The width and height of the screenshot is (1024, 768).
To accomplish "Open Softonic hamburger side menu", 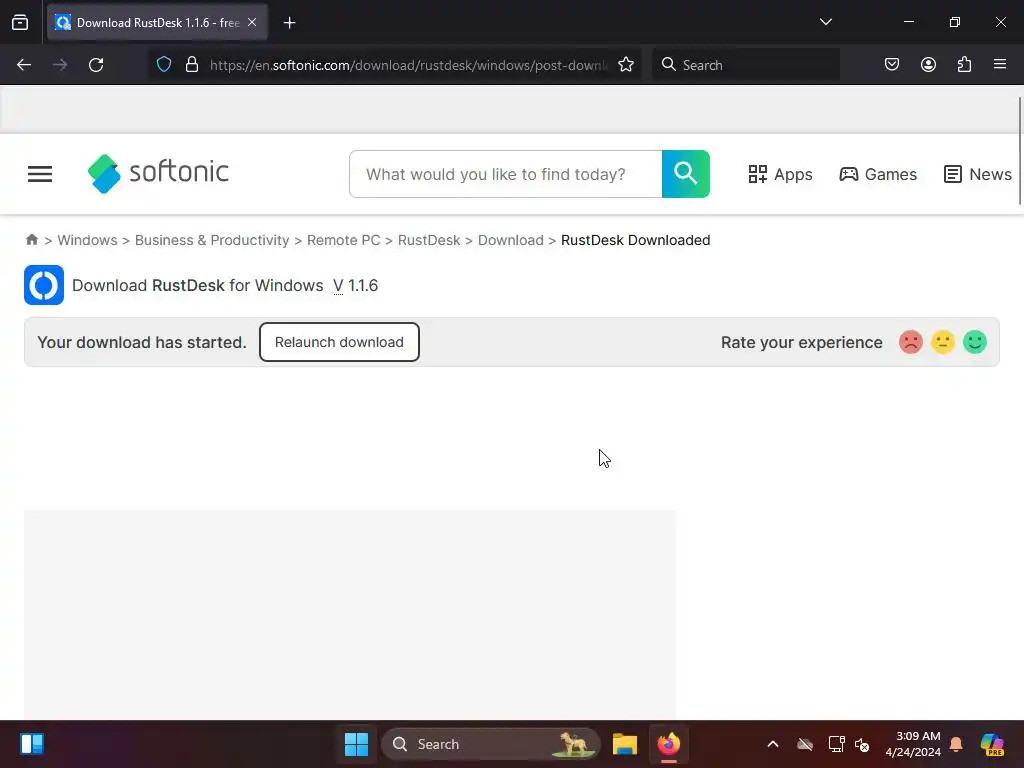I will pos(40,174).
